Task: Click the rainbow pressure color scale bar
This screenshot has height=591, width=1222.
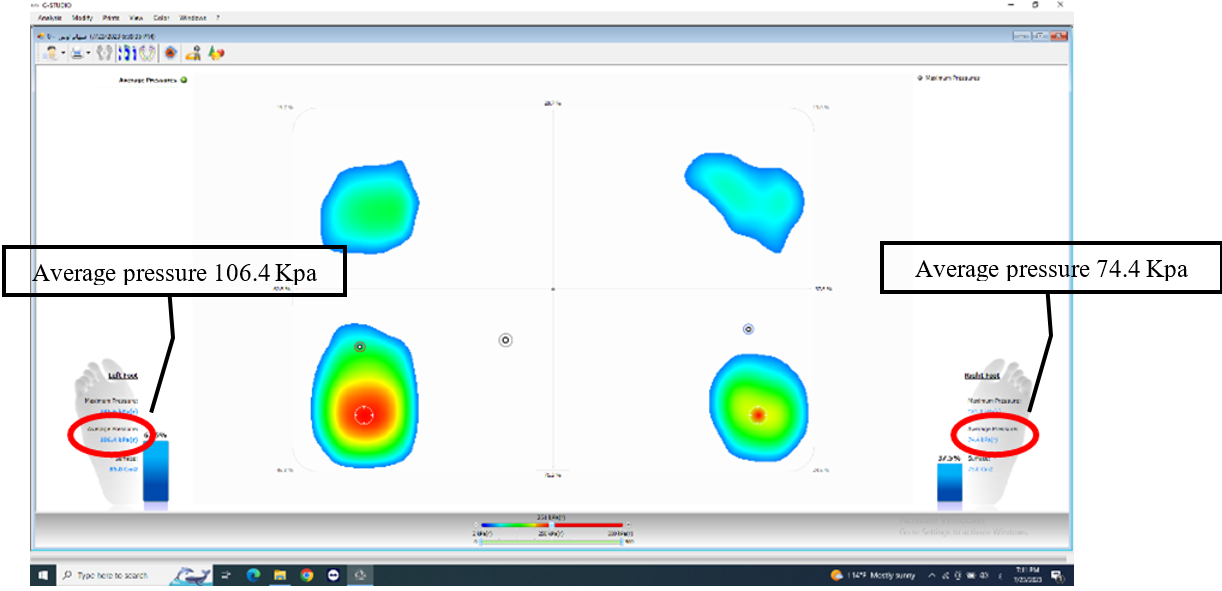Action: (552, 524)
